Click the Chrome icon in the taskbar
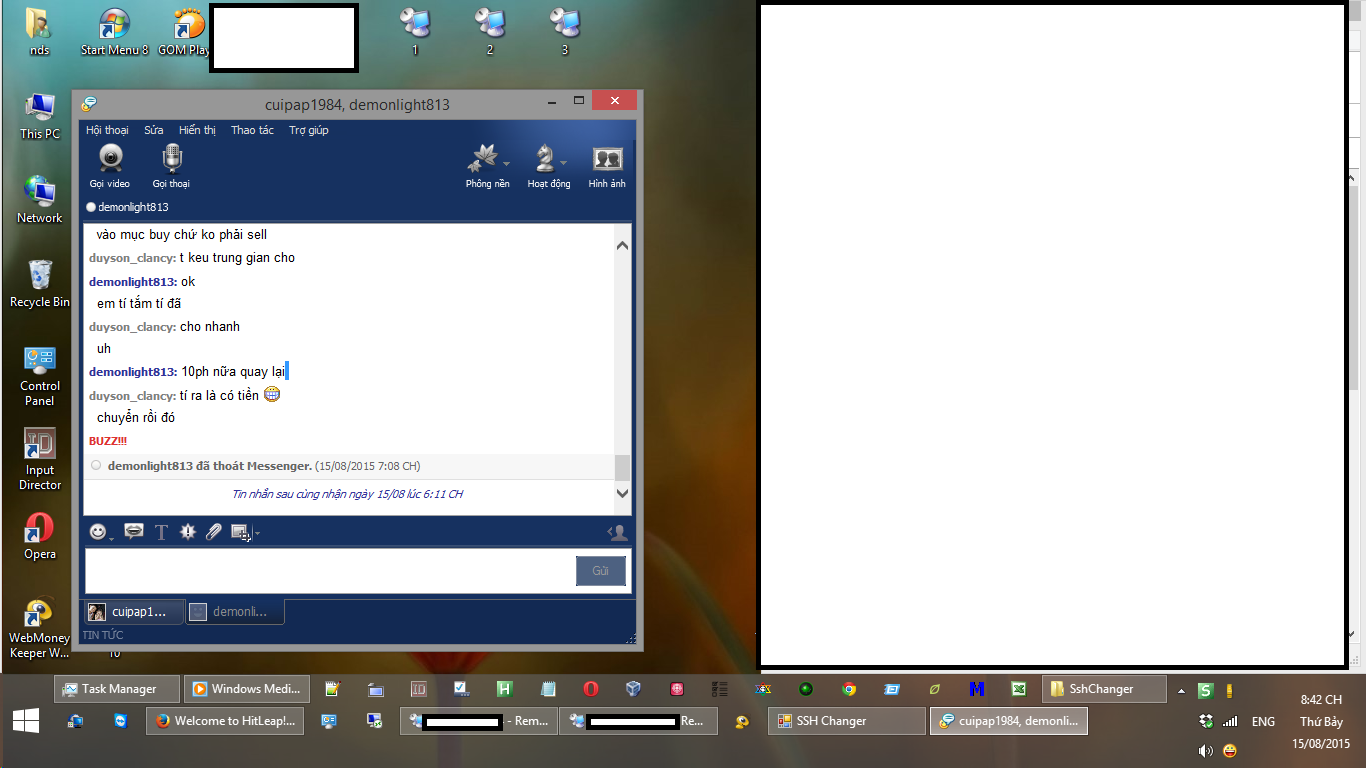This screenshot has height=768, width=1366. (x=849, y=689)
